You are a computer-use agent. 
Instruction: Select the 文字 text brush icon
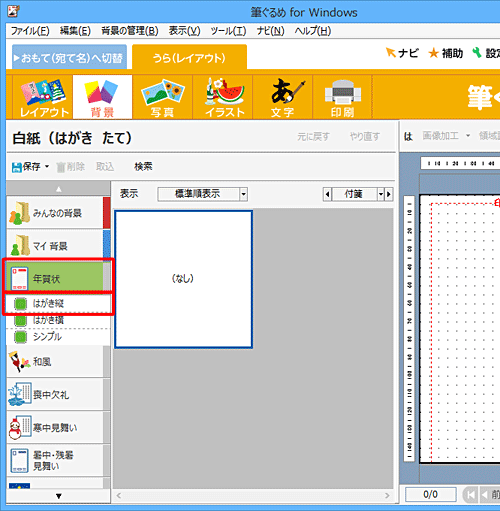point(282,97)
